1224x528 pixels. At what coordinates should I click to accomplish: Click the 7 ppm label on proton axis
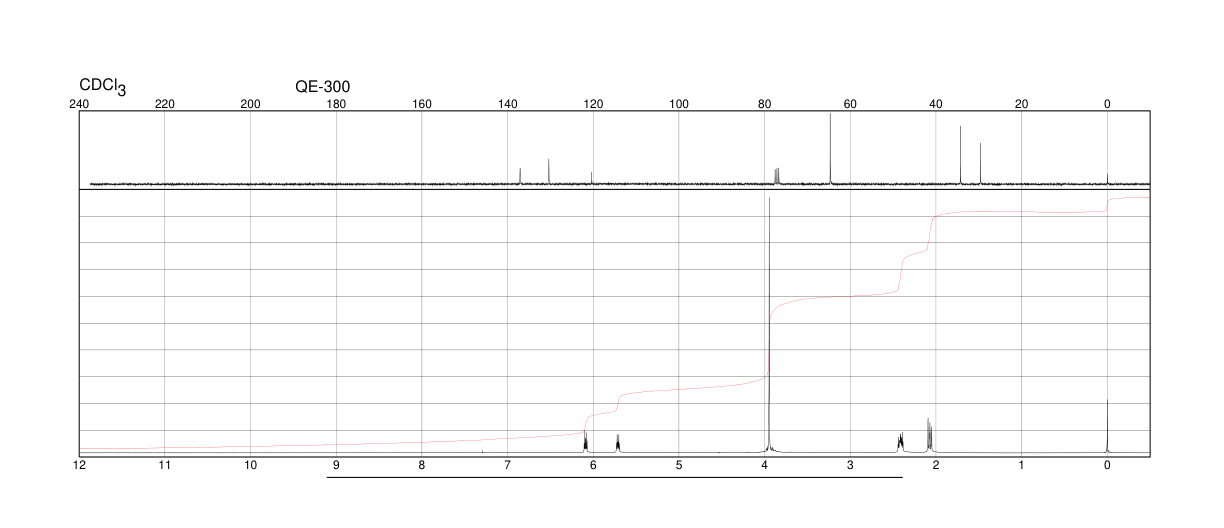507,465
